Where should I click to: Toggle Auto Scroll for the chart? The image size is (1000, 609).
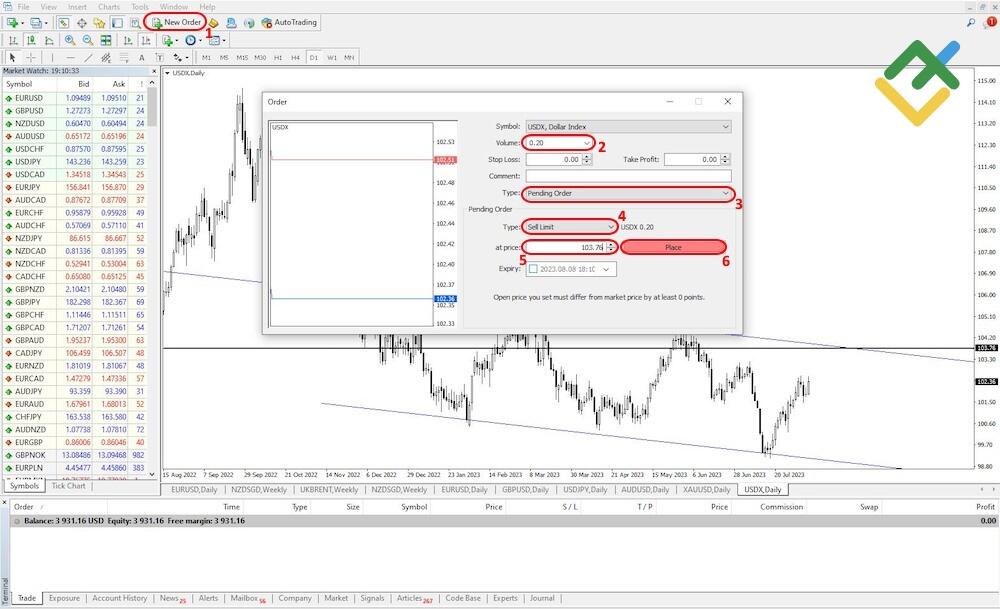point(128,40)
